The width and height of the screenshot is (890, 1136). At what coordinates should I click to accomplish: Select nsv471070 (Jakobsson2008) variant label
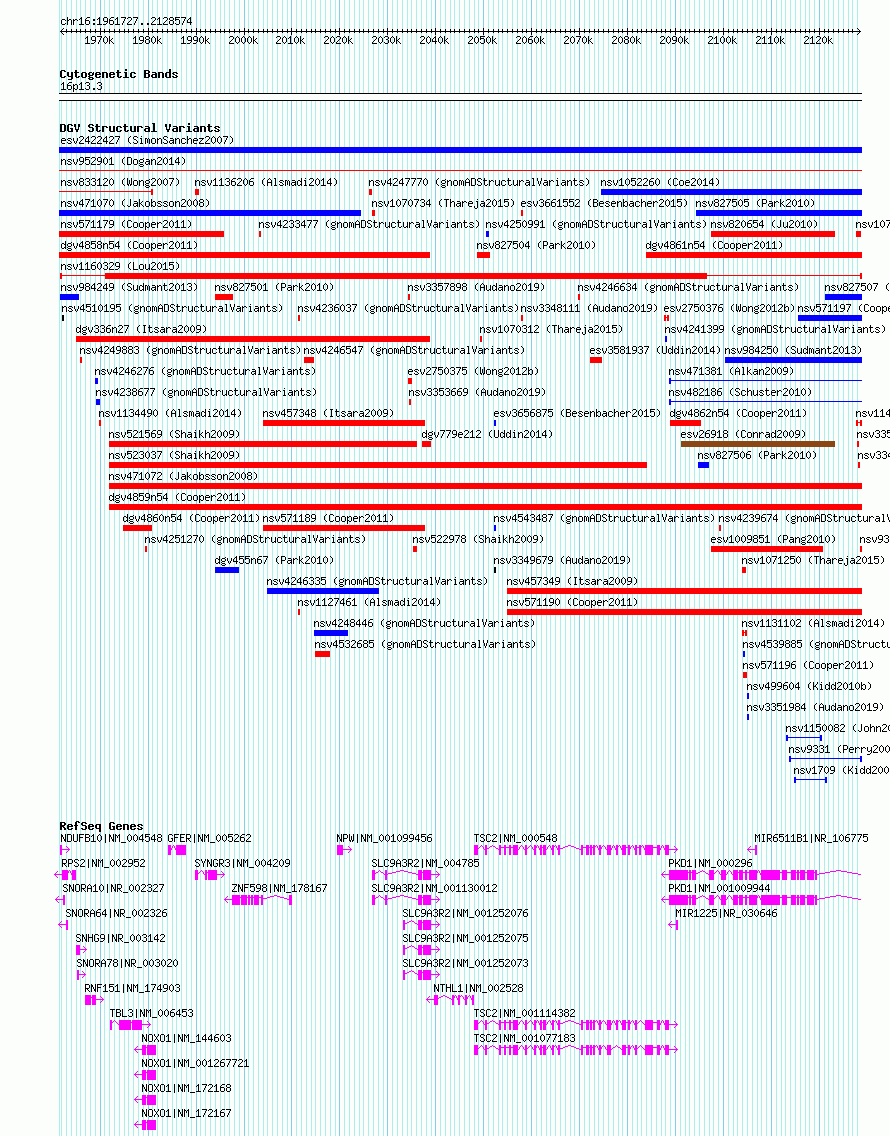(135, 204)
